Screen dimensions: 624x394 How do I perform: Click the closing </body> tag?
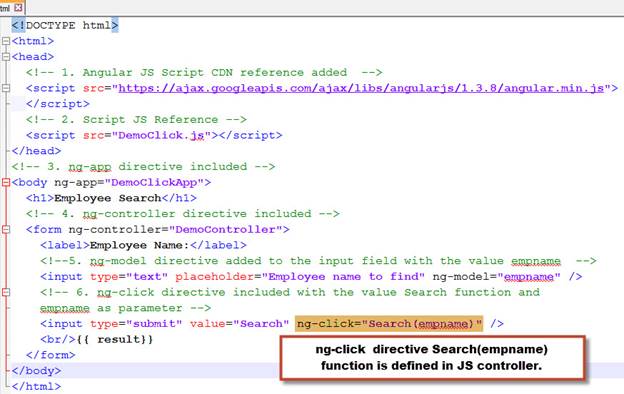point(36,371)
